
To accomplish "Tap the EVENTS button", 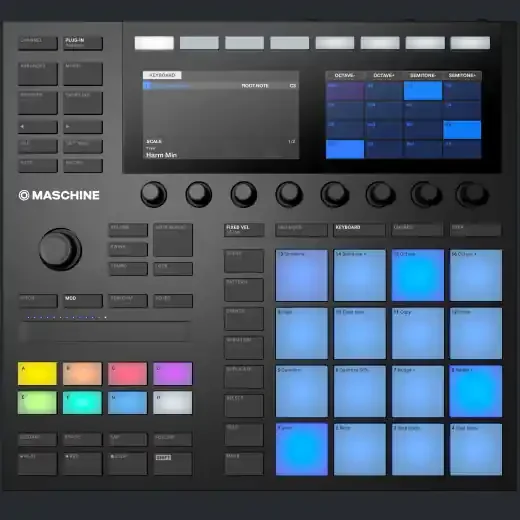I will pyautogui.click(x=244, y=319).
